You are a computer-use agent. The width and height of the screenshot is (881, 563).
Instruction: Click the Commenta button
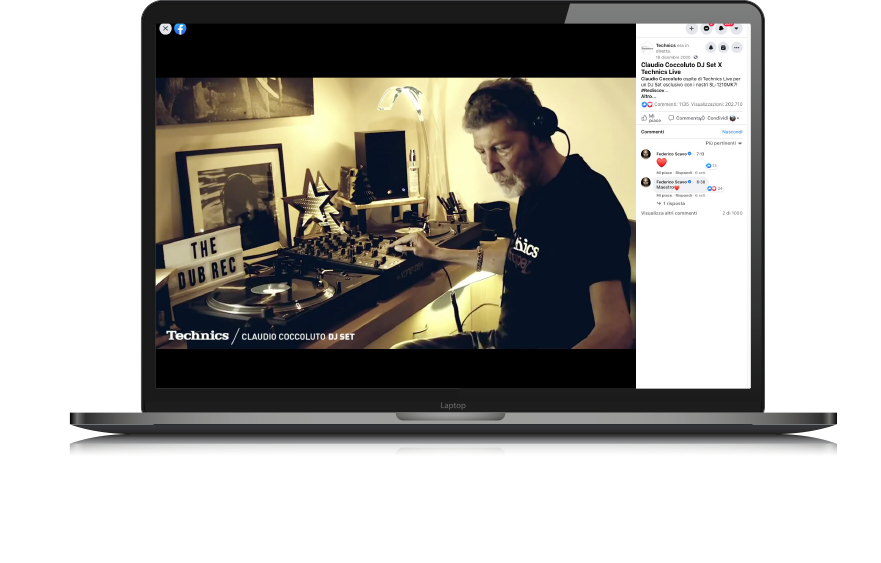coord(685,118)
